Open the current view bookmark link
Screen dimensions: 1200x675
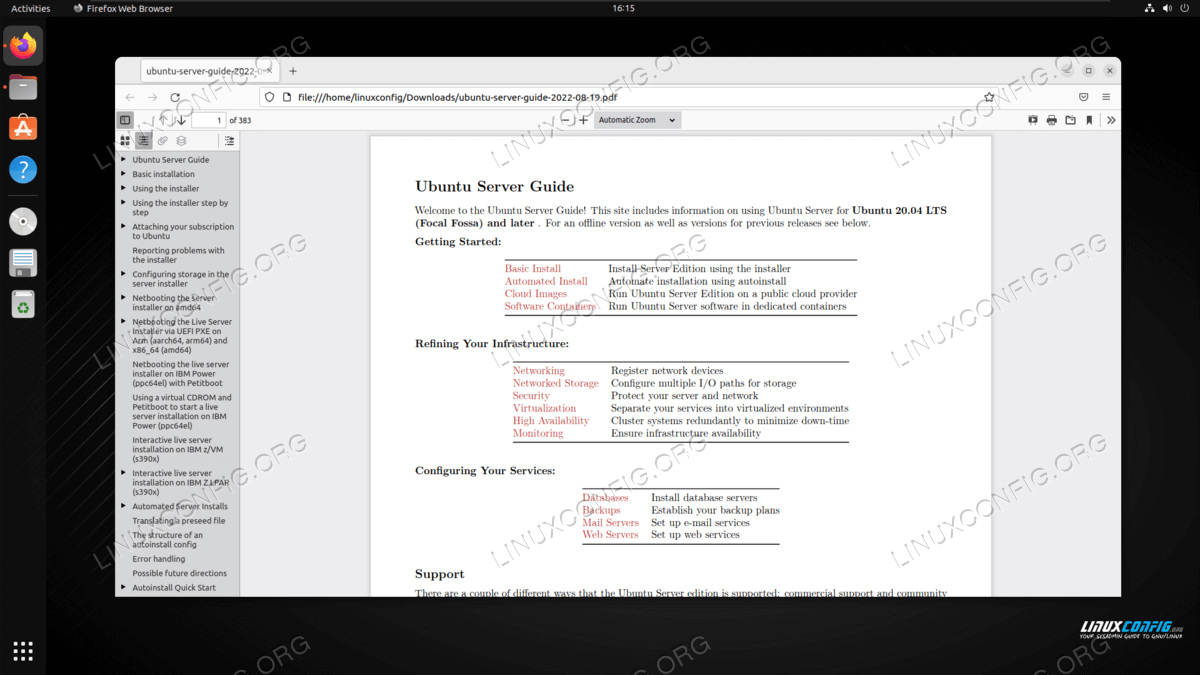coord(1089,120)
